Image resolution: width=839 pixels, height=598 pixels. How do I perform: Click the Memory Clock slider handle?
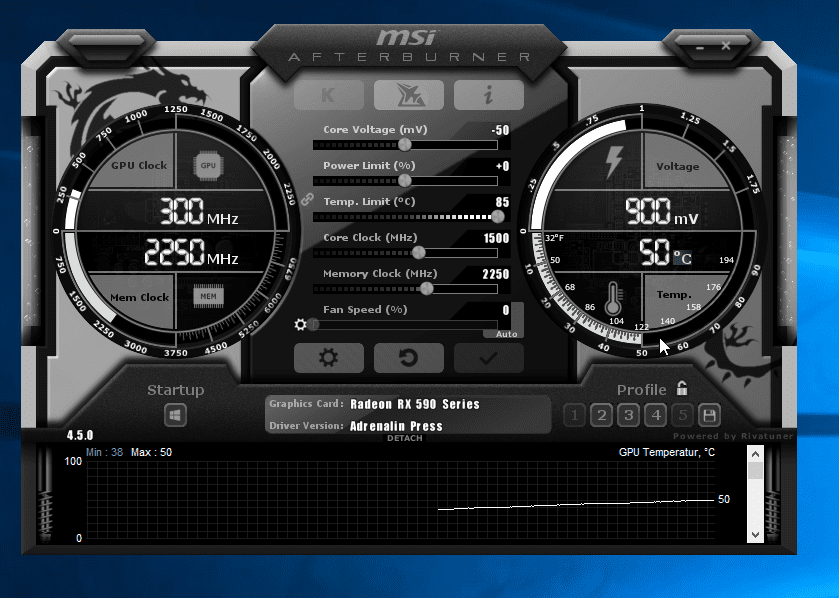[426, 289]
